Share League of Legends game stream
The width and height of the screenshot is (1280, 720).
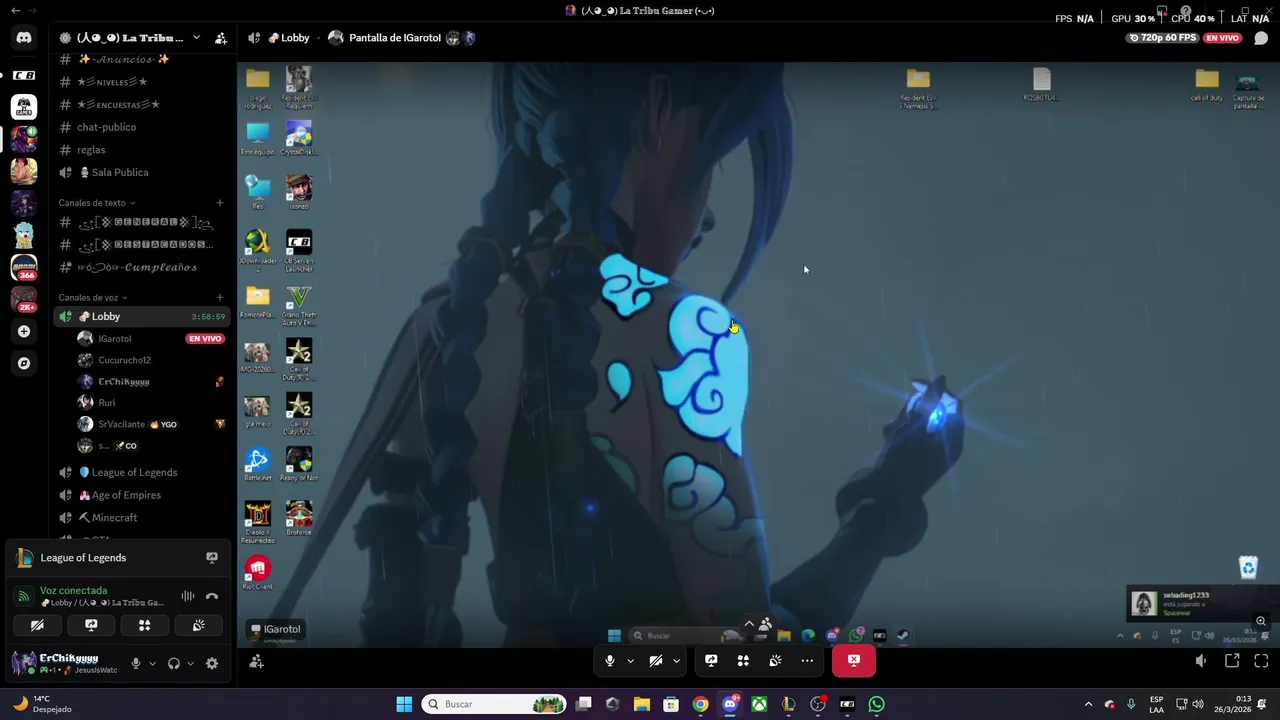pyautogui.click(x=211, y=558)
